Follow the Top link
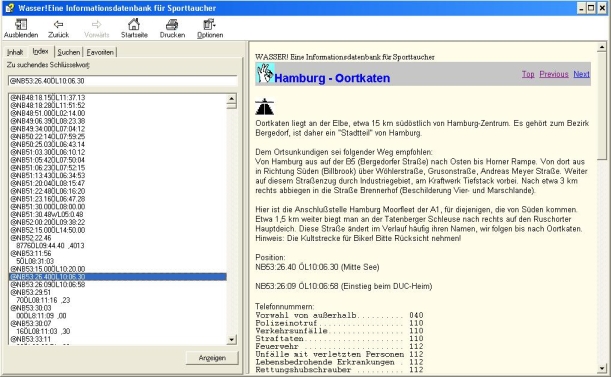The image size is (611, 377). click(528, 74)
